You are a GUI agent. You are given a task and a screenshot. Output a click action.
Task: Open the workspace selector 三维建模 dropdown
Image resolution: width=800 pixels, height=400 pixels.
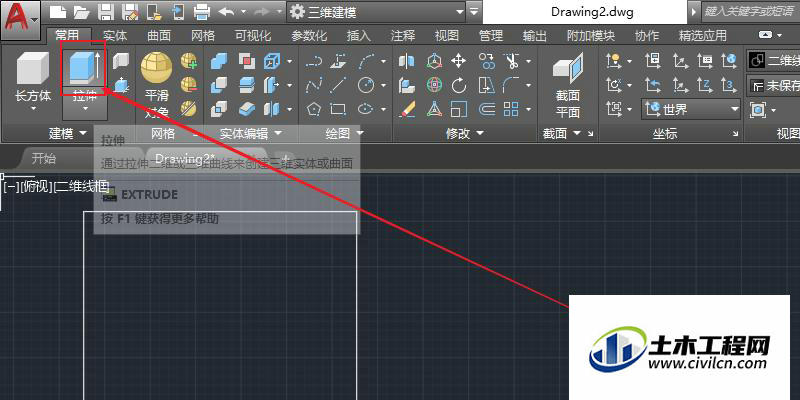[x=377, y=12]
